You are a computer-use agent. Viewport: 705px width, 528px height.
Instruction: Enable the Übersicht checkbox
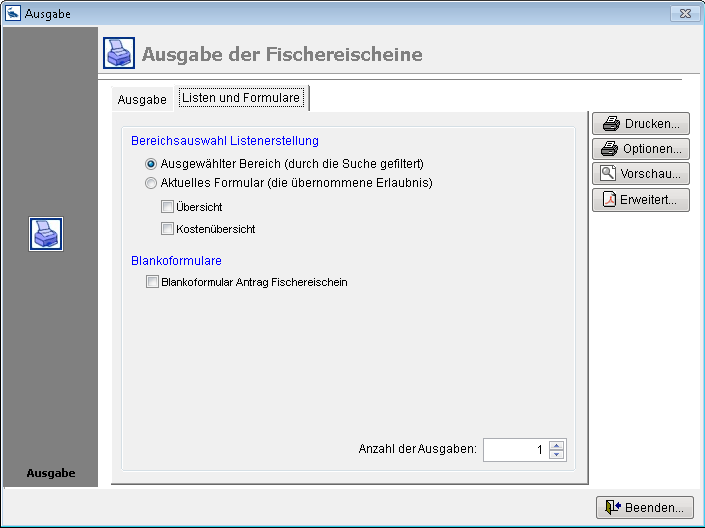(167, 207)
